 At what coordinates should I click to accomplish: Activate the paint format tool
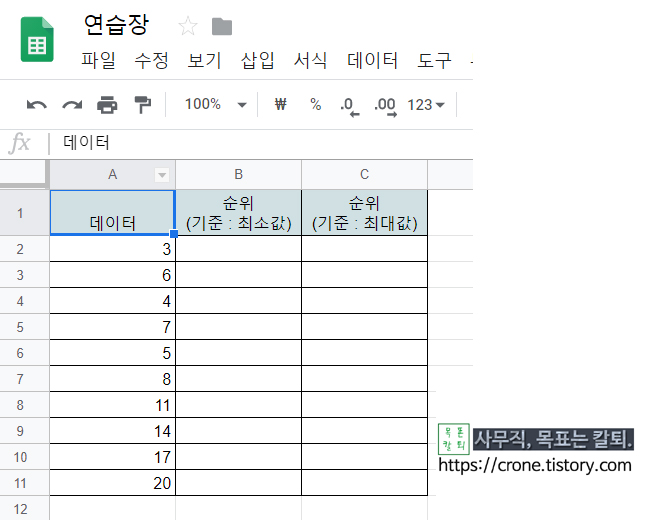click(x=143, y=104)
